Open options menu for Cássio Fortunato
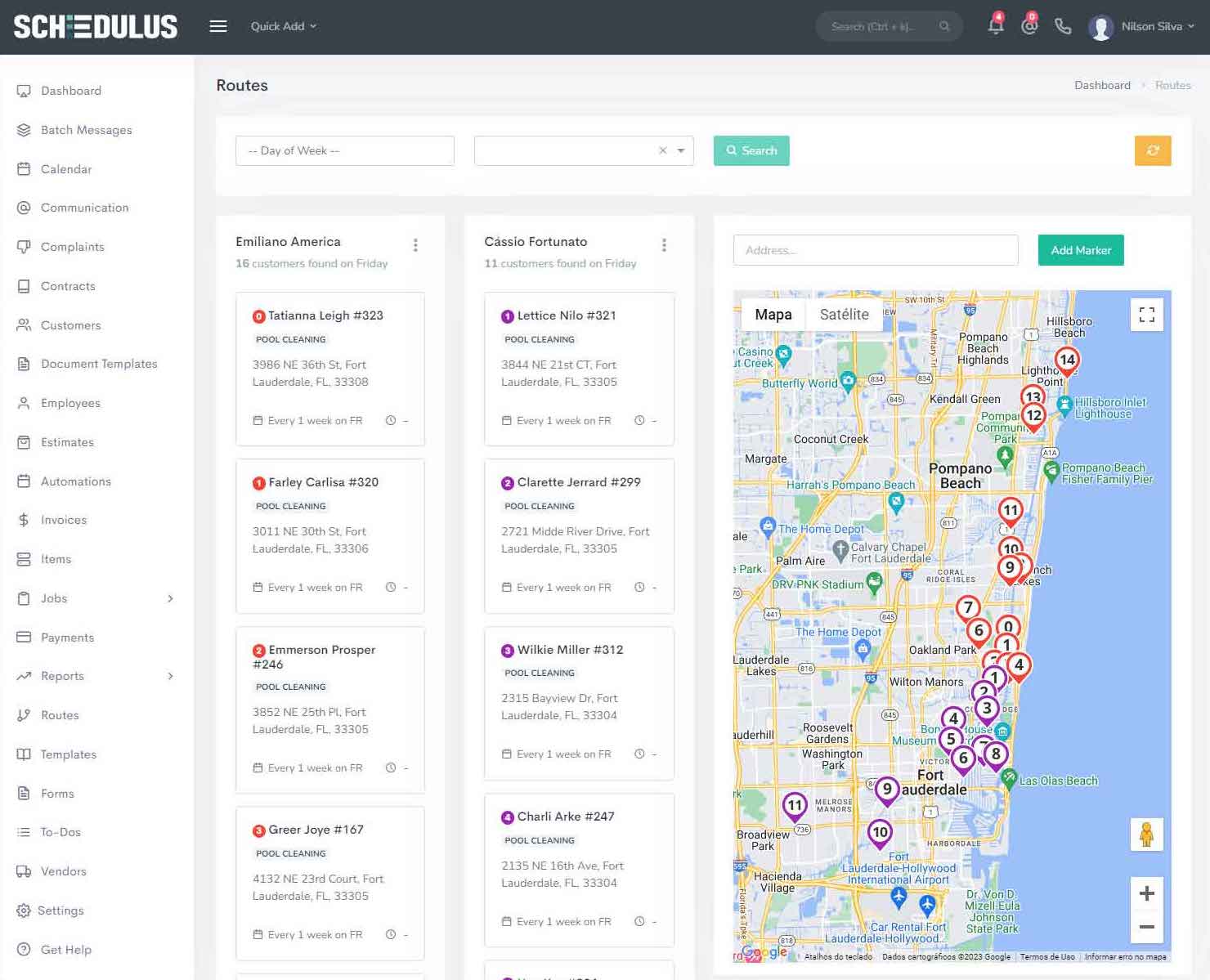1210x980 pixels. coord(664,245)
